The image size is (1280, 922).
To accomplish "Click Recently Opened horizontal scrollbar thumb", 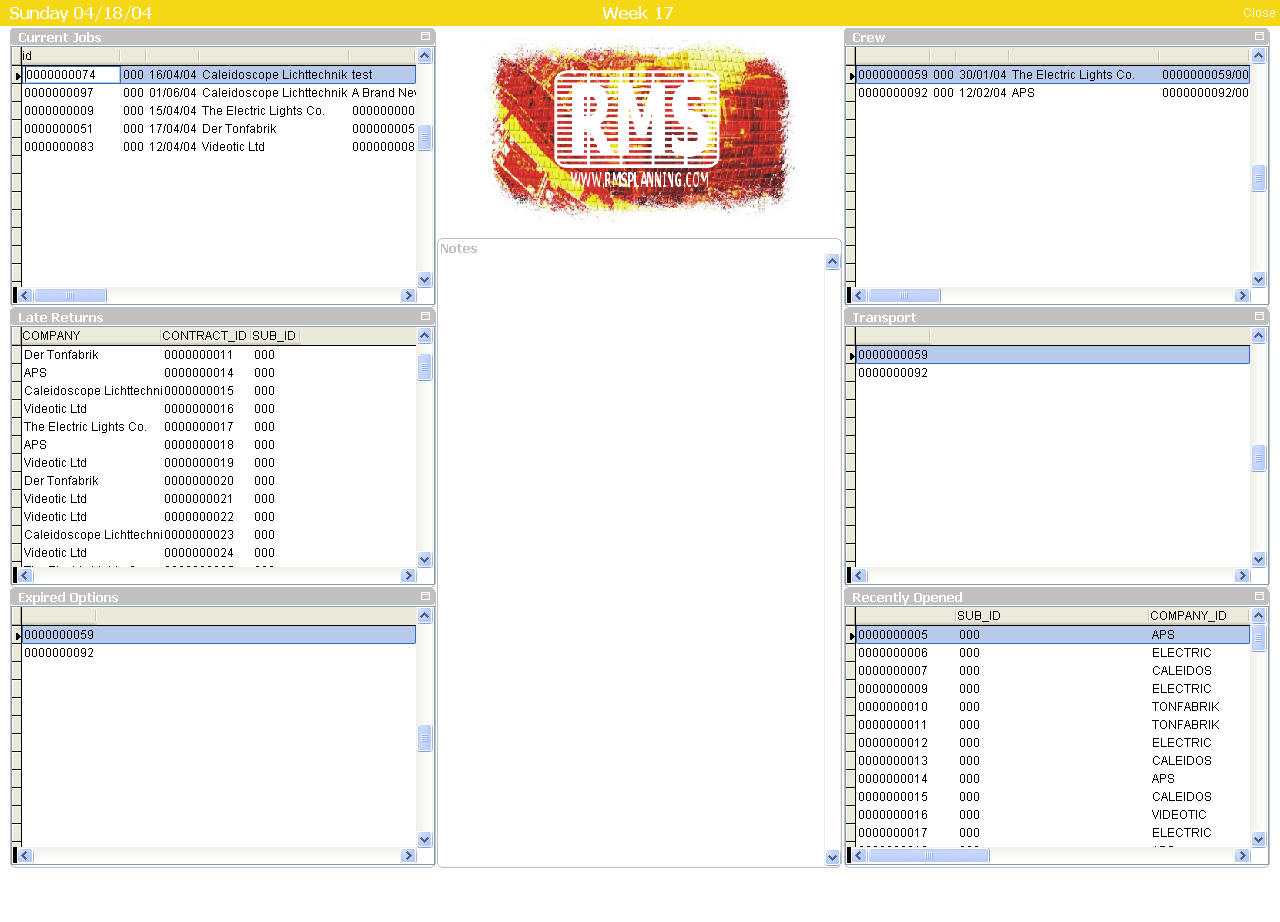I will coord(928,856).
